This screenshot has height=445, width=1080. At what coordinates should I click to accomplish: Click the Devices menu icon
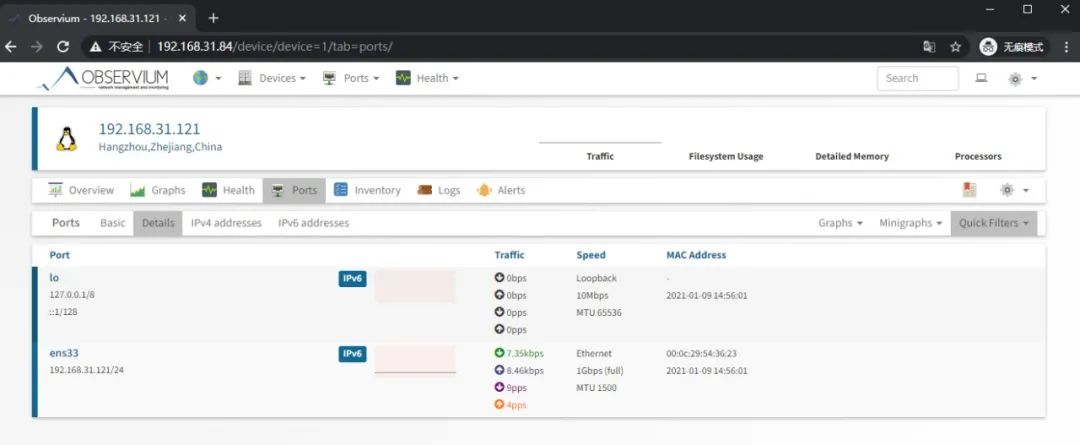click(x=245, y=79)
